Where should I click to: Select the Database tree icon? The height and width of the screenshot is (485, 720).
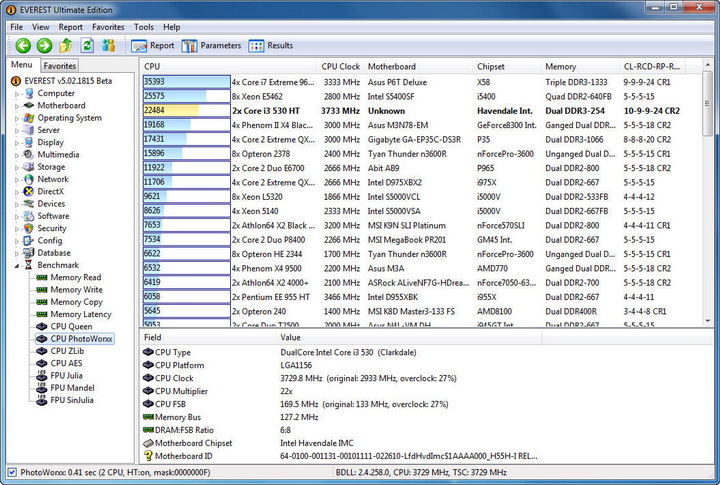coord(29,253)
